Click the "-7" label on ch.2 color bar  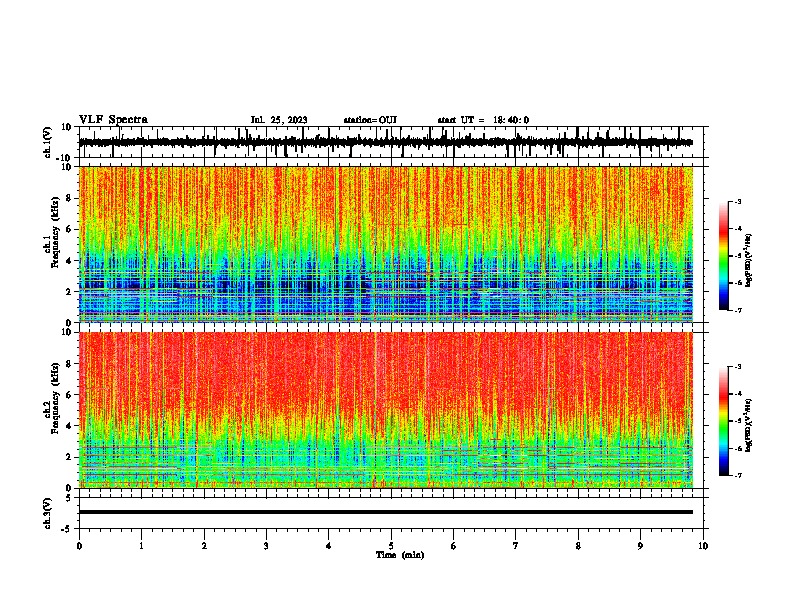click(x=737, y=476)
